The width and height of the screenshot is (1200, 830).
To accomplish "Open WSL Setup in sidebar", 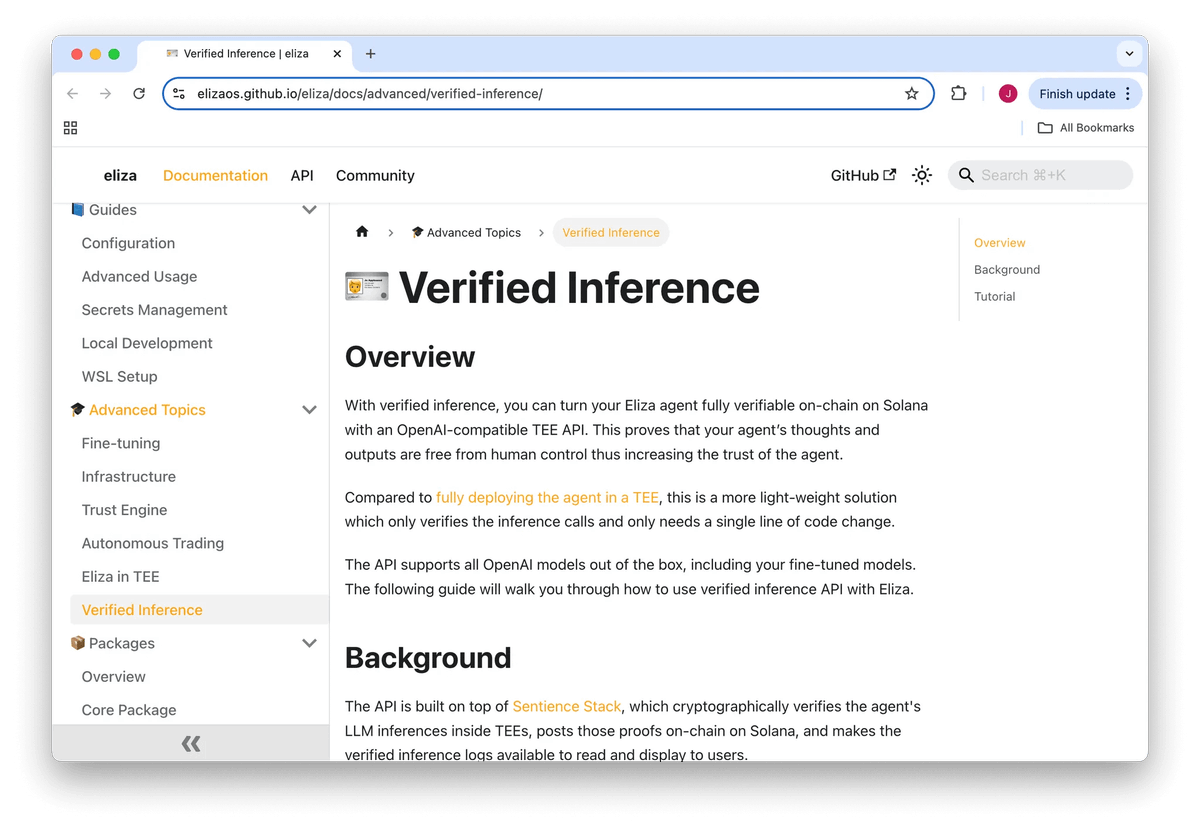I will (119, 376).
